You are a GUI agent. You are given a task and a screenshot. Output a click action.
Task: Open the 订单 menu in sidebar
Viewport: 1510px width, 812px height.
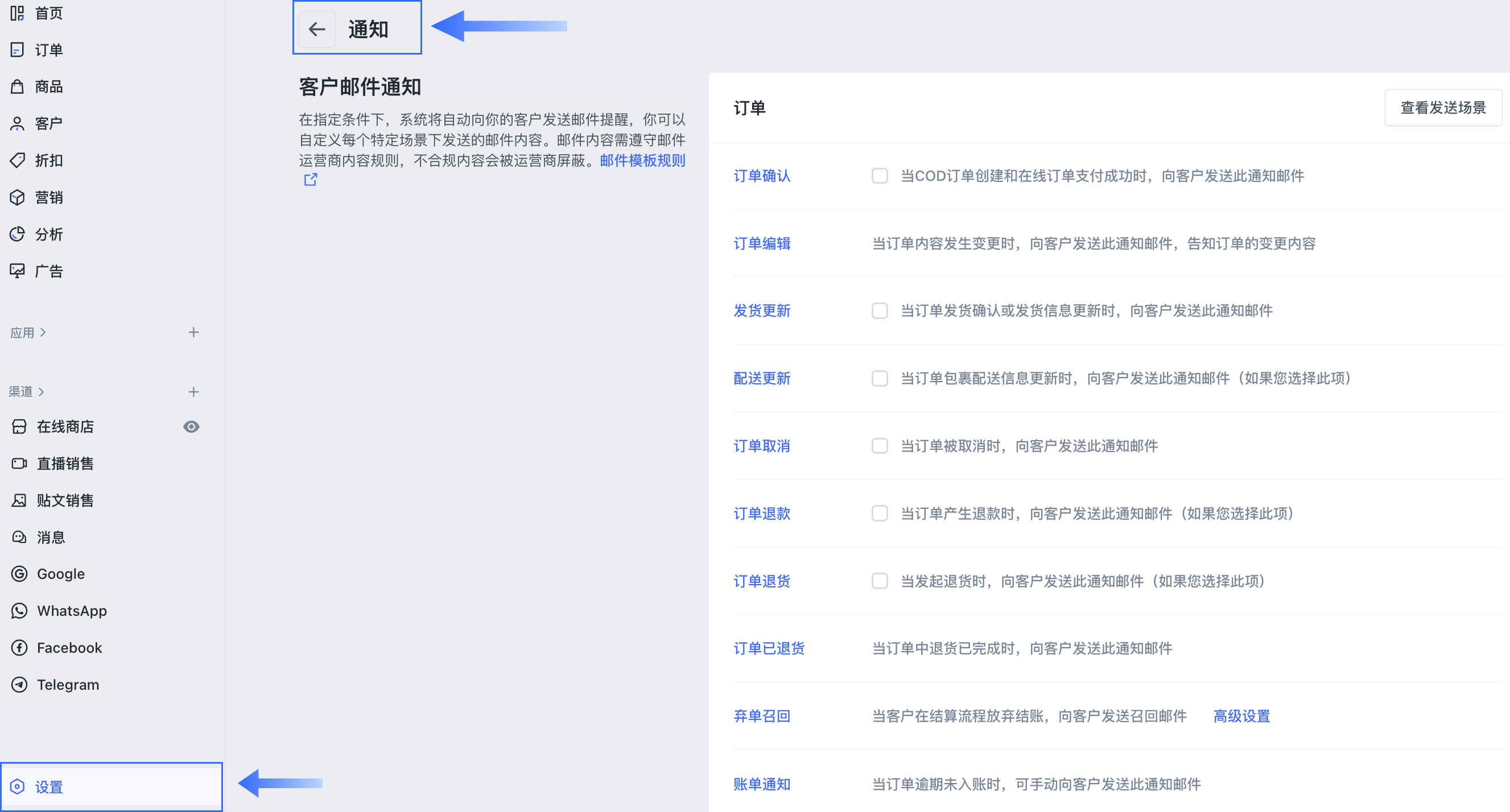click(49, 50)
